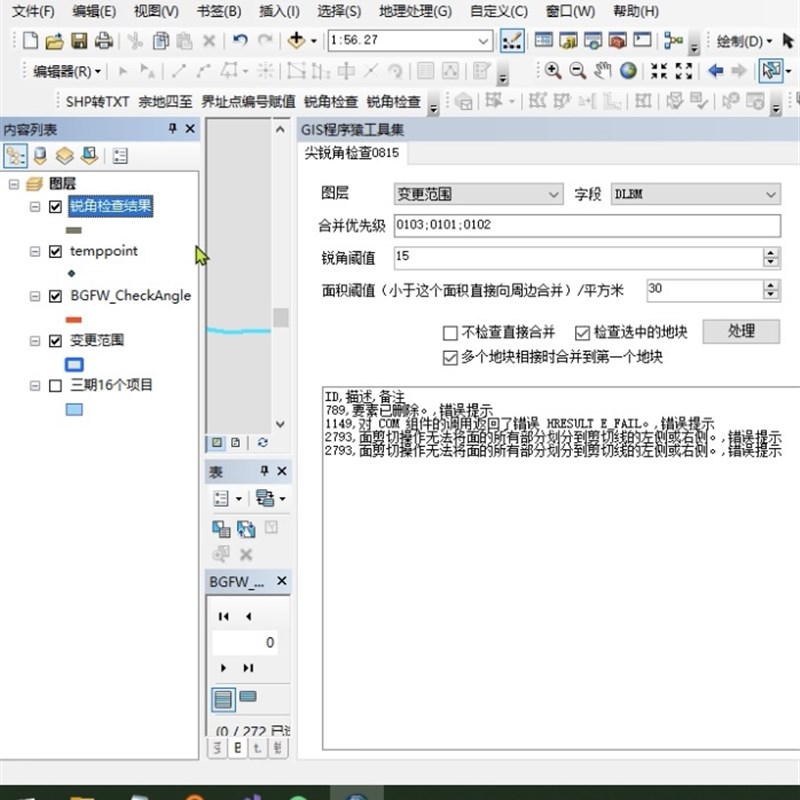This screenshot has height=800, width=800.
Task: Click the Full Extent globe icon
Action: tap(628, 72)
